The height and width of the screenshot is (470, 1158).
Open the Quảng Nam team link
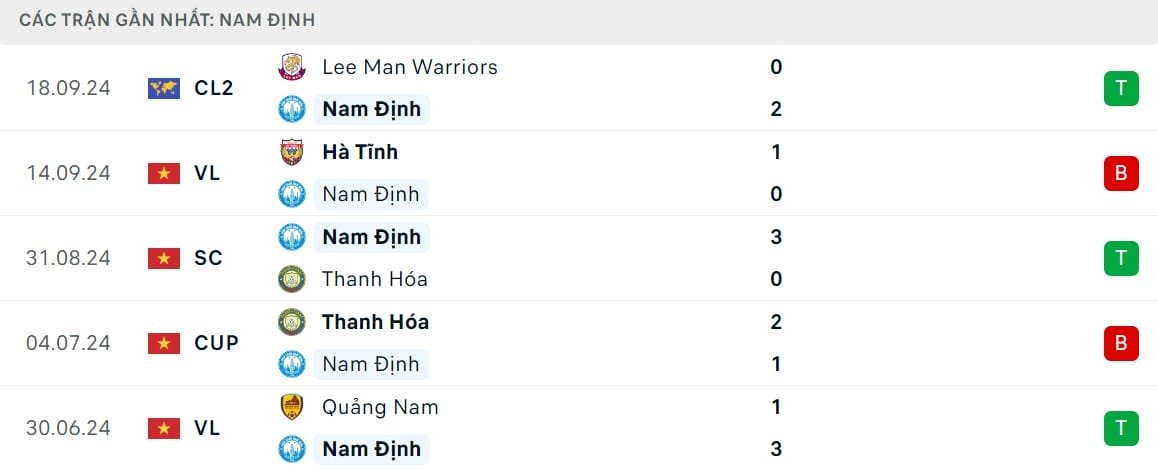(x=380, y=407)
